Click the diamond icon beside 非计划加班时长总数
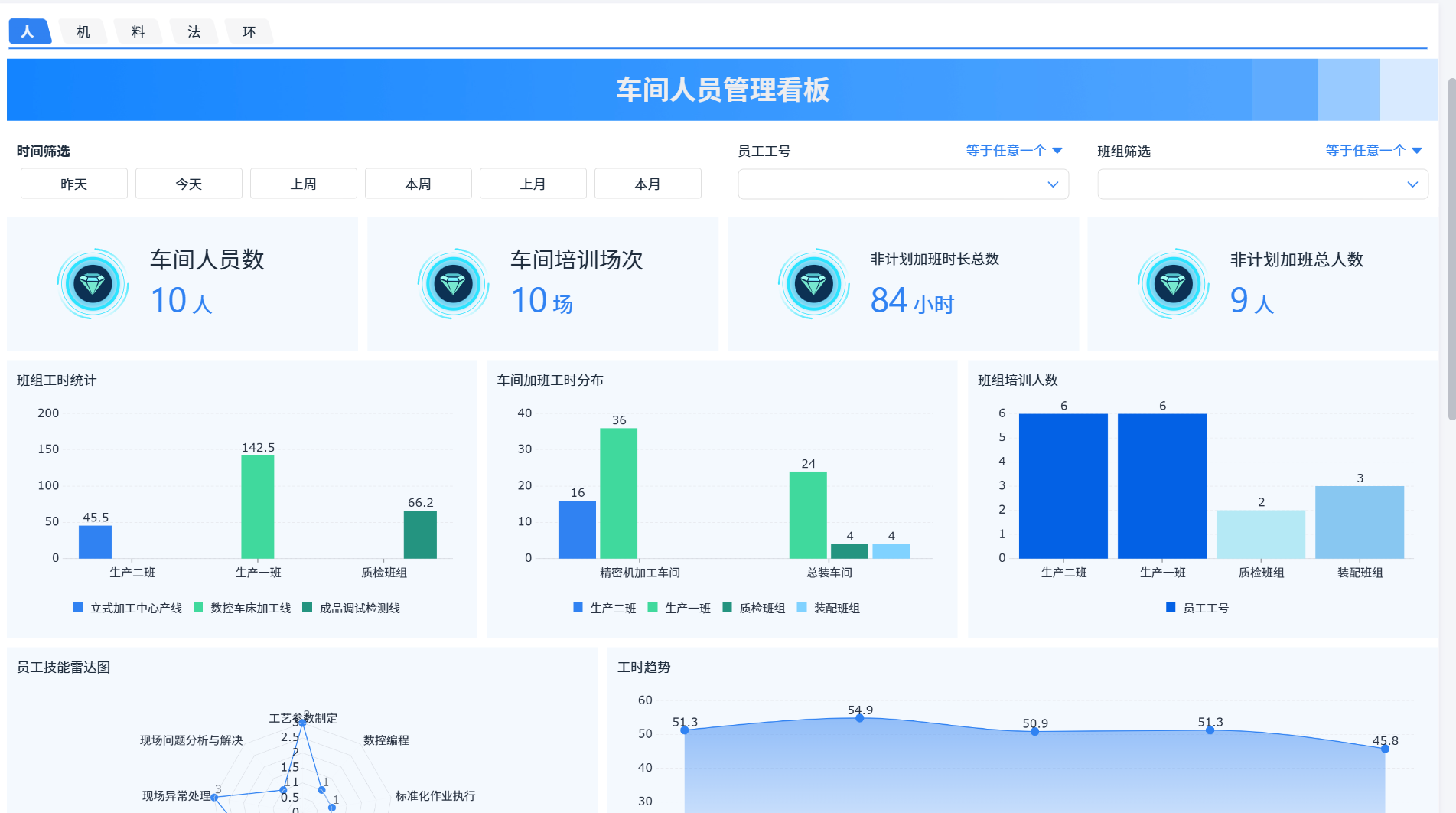Screen dimensions: 1456x813 [813, 284]
